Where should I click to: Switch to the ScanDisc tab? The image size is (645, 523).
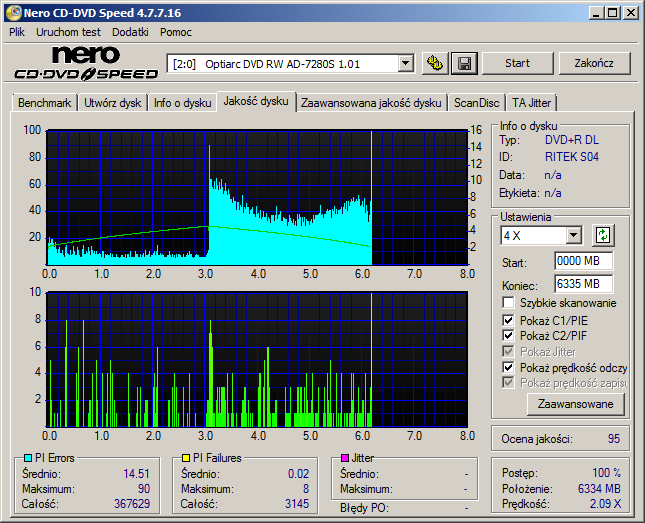(x=476, y=103)
